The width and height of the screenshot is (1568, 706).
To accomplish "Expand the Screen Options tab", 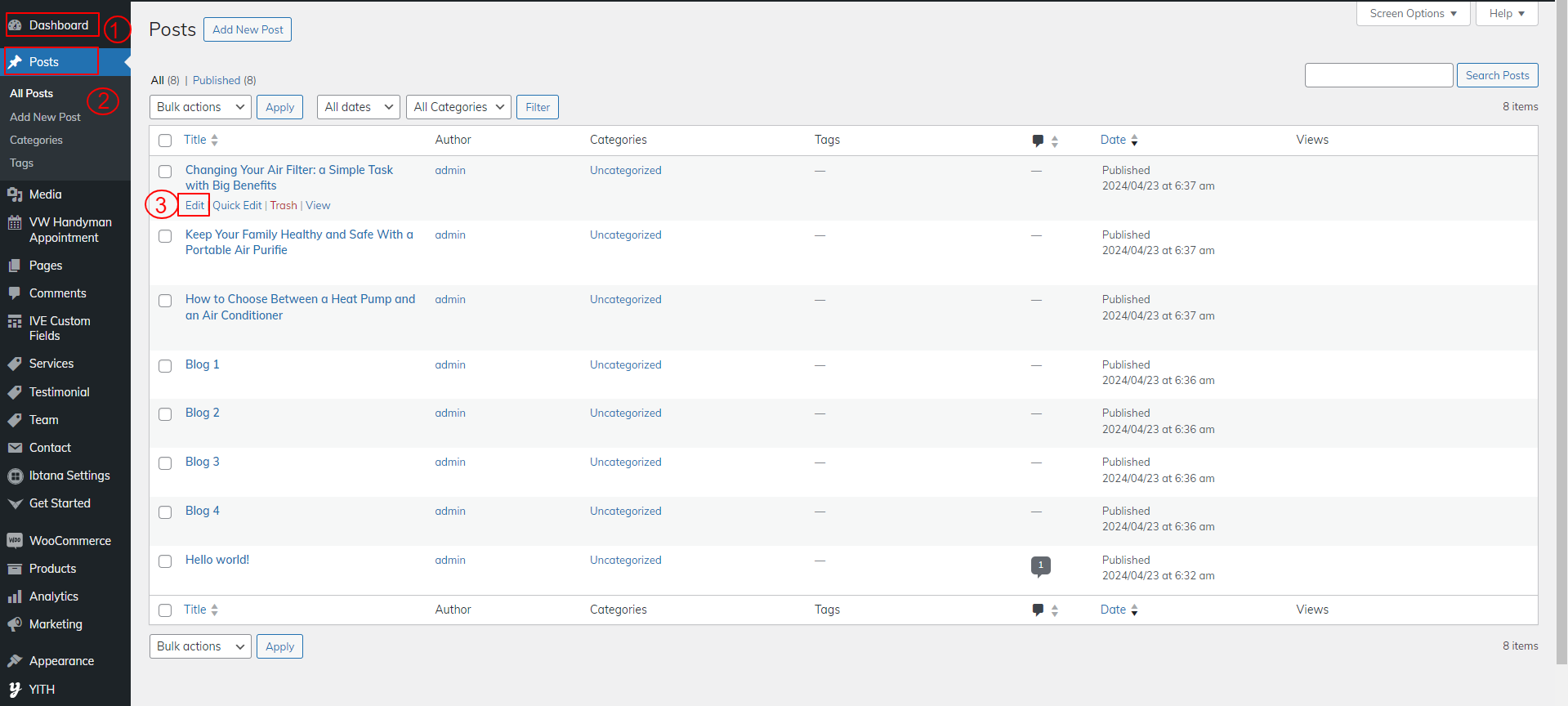I will pyautogui.click(x=1413, y=14).
